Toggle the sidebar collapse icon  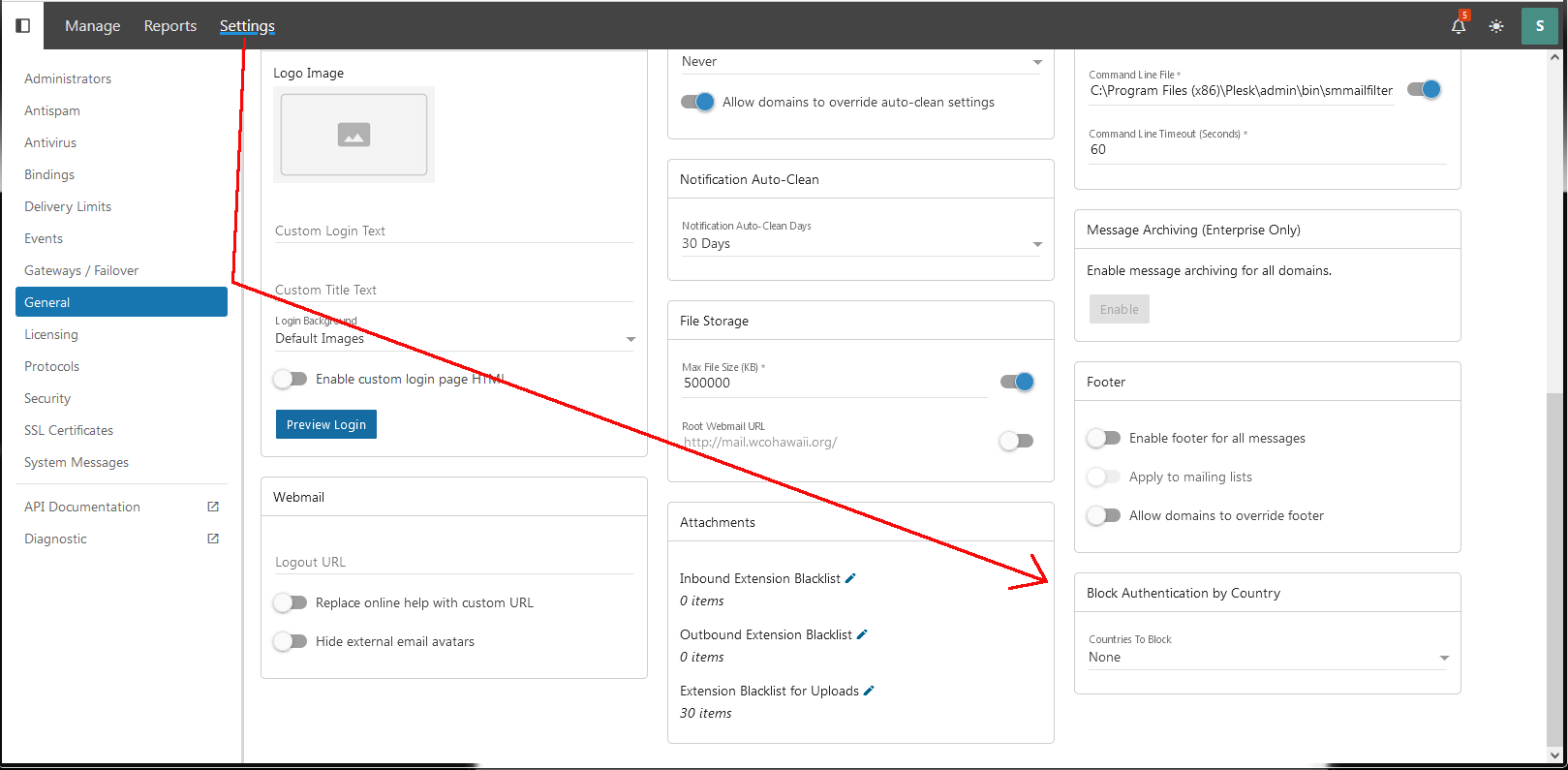click(x=23, y=25)
